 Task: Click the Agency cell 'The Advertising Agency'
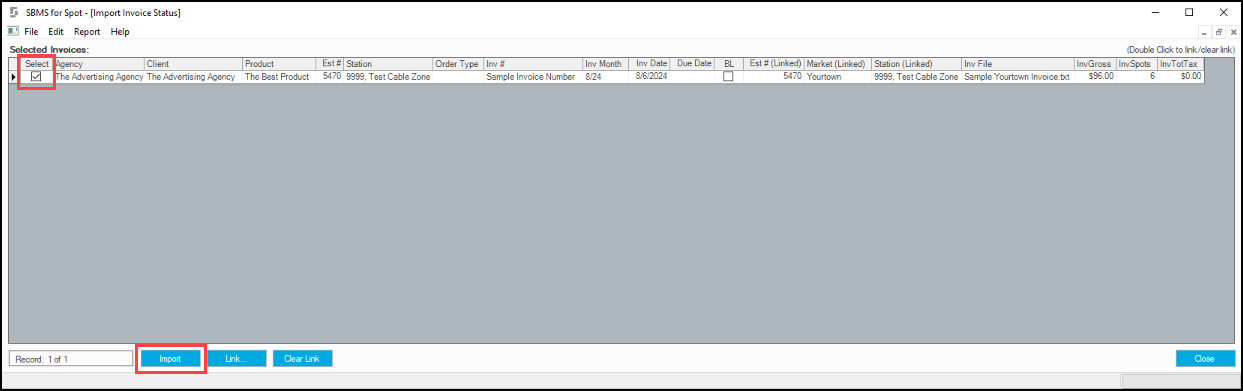click(x=99, y=76)
